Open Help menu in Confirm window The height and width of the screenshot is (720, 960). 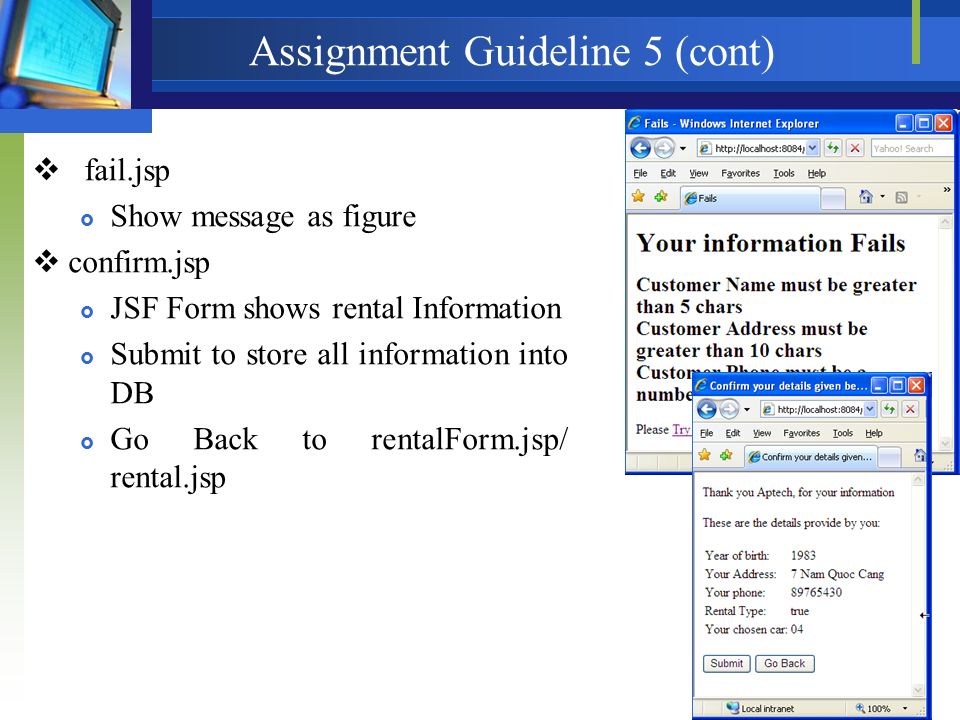(x=874, y=433)
